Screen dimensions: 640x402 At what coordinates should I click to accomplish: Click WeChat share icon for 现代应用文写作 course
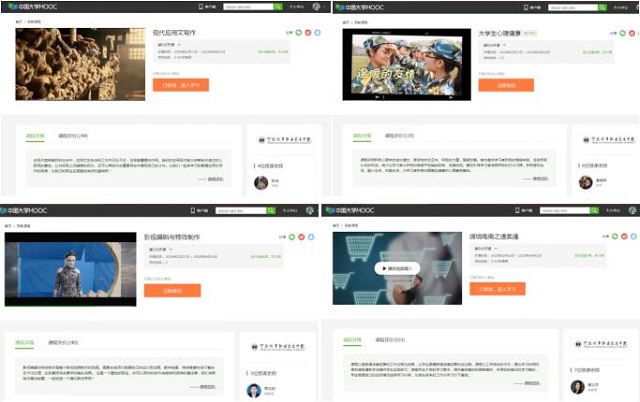pos(297,33)
